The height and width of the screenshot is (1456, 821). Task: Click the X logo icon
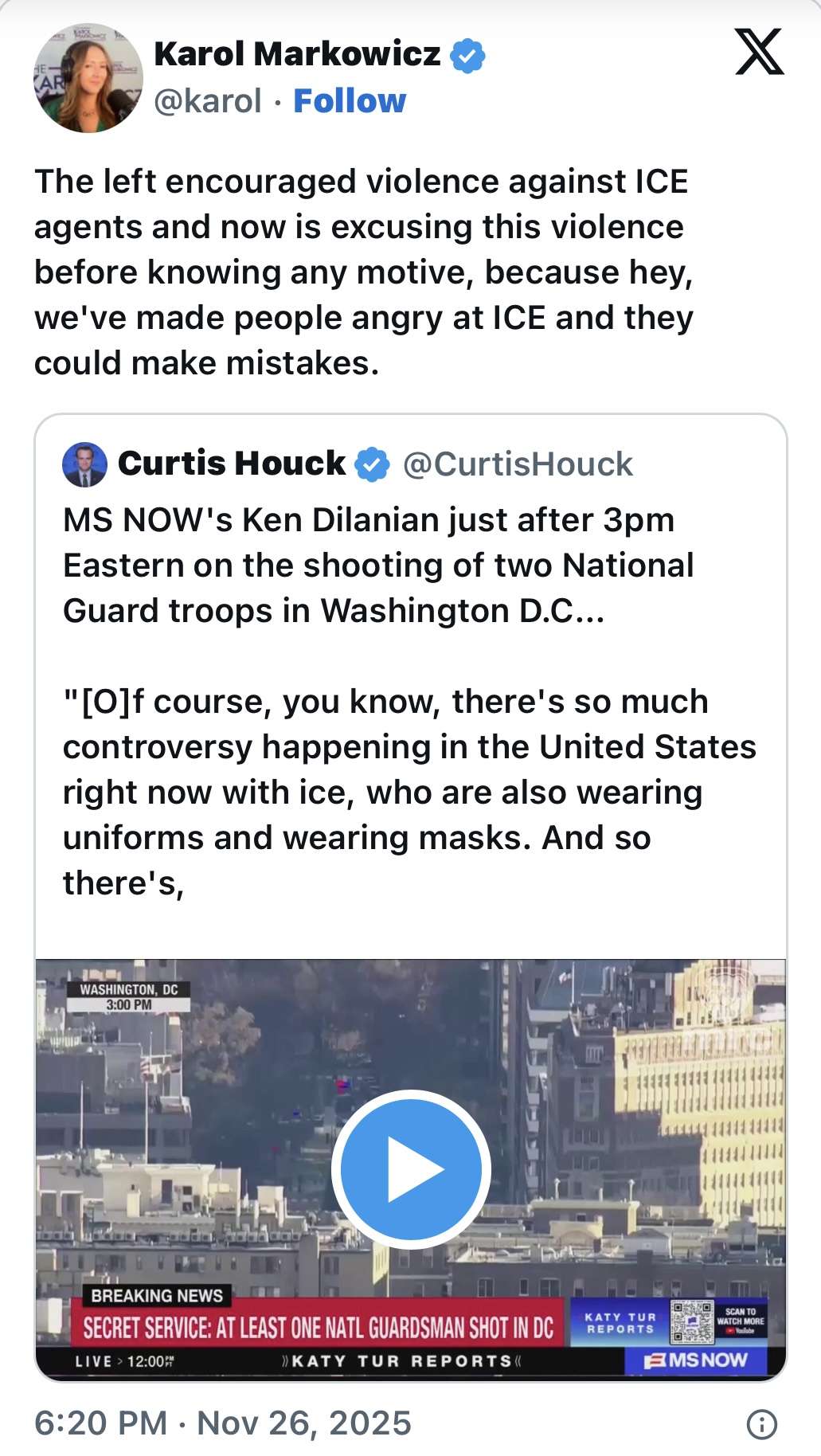[x=759, y=52]
